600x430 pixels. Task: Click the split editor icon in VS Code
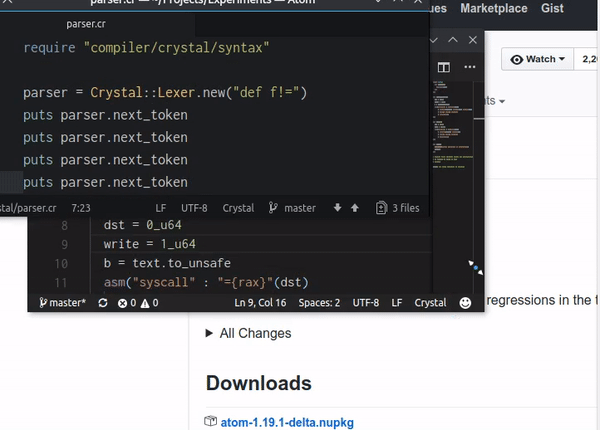443,67
